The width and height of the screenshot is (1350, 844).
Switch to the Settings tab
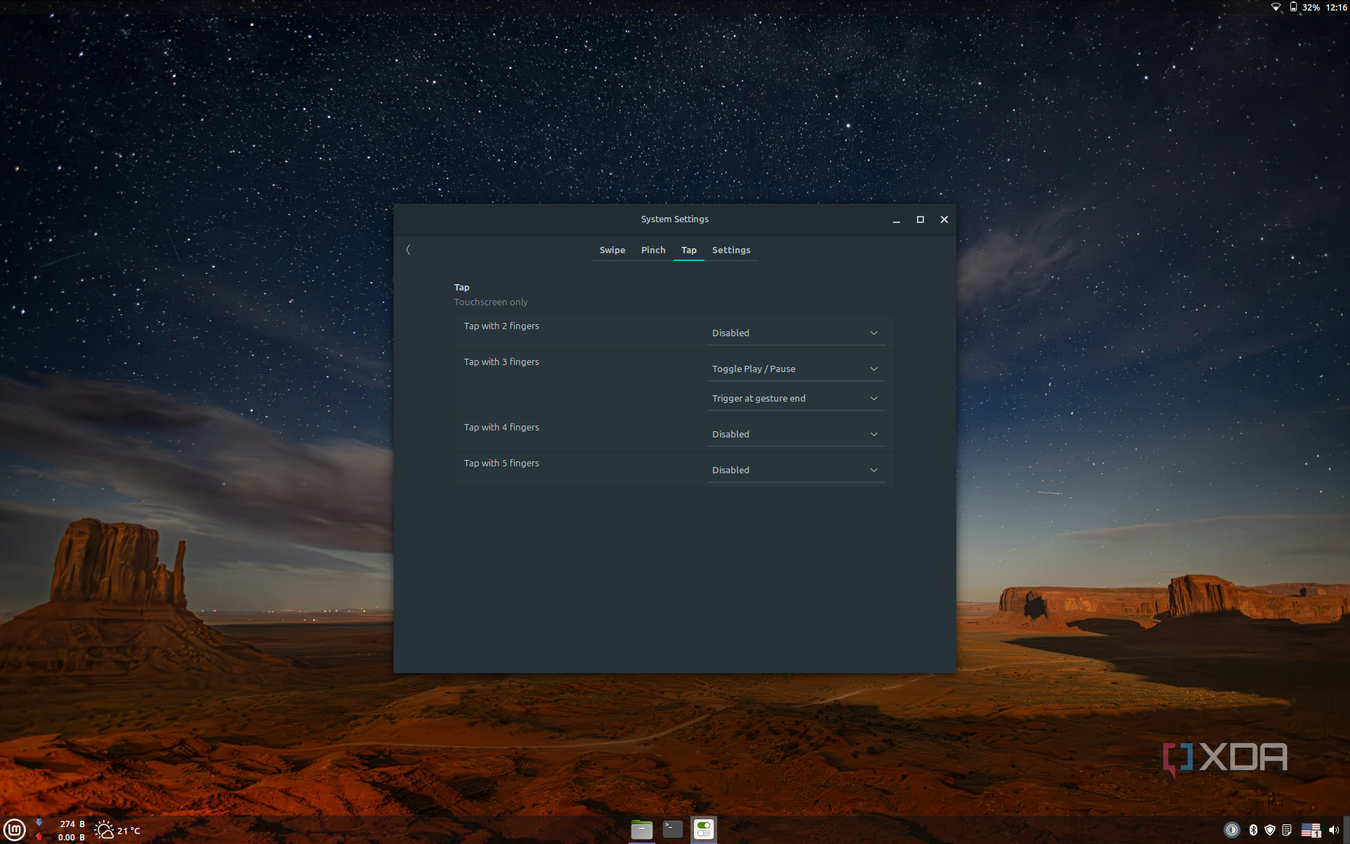pyautogui.click(x=731, y=250)
